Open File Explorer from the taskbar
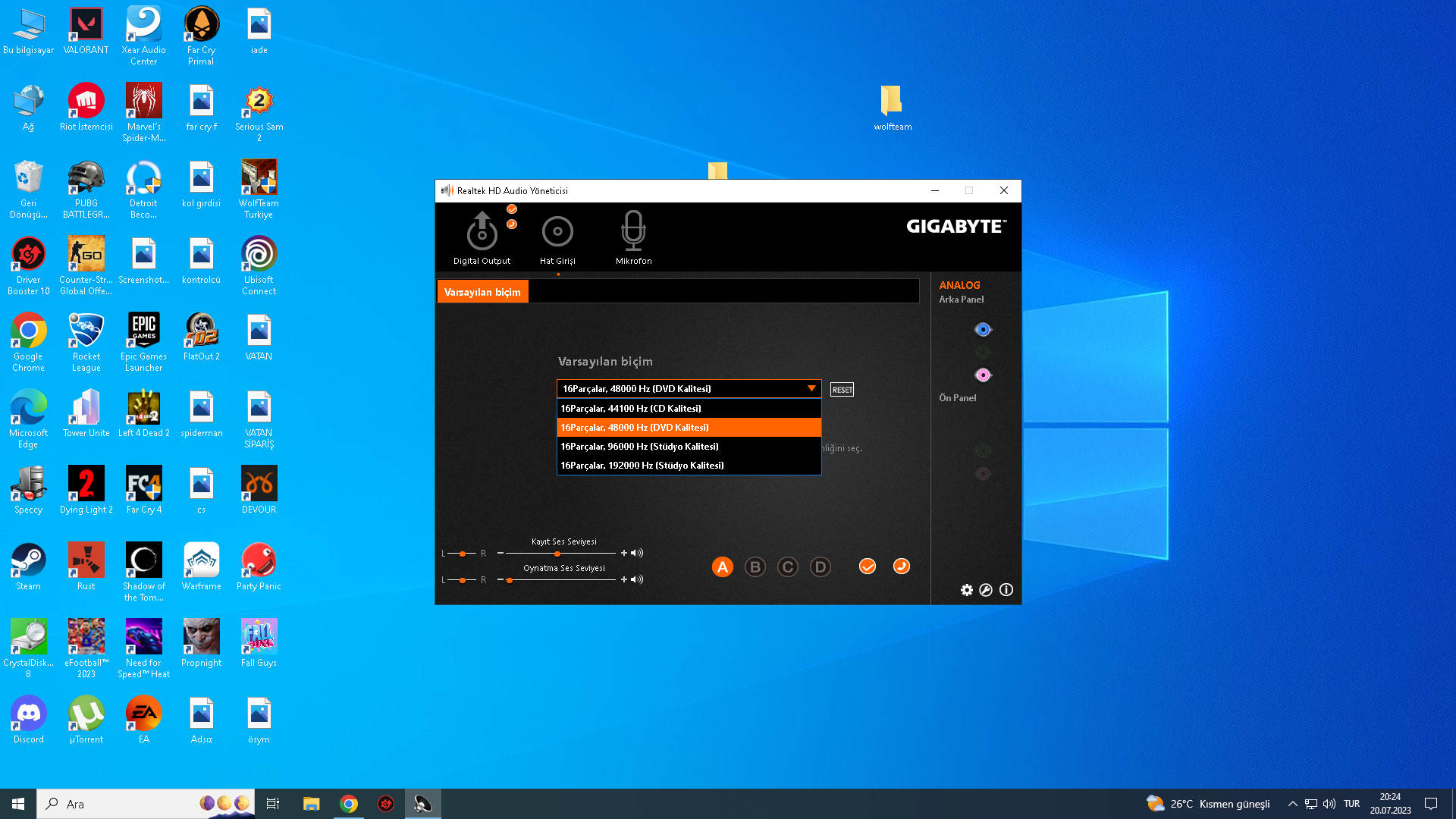 pos(311,804)
